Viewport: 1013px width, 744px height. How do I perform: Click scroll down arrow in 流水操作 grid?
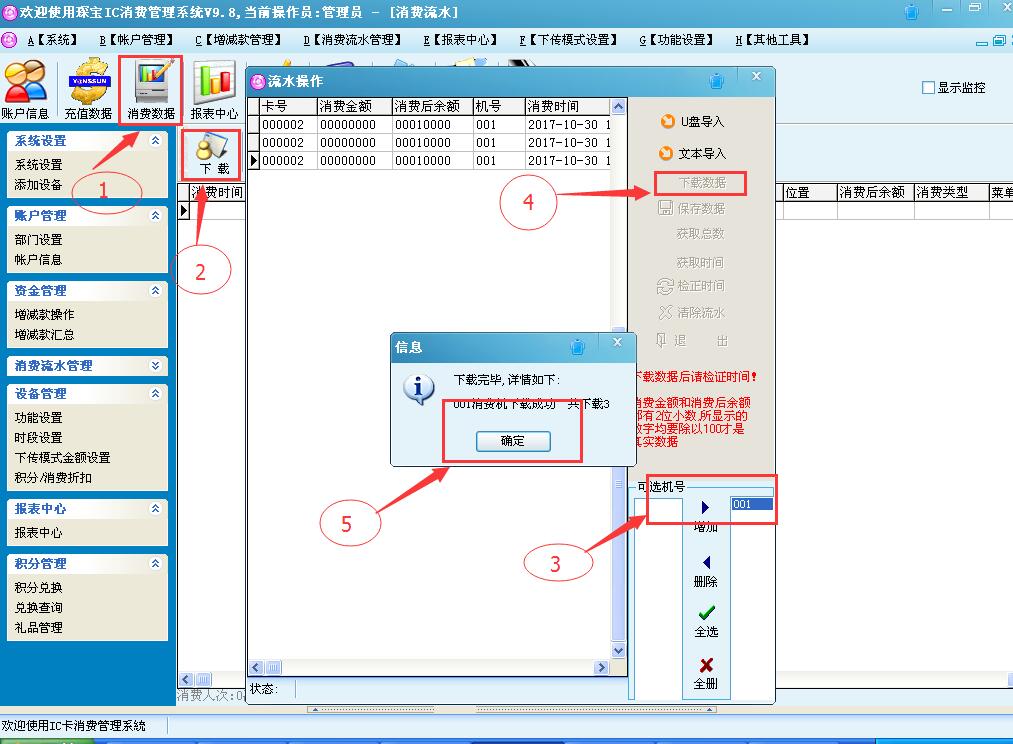click(618, 651)
